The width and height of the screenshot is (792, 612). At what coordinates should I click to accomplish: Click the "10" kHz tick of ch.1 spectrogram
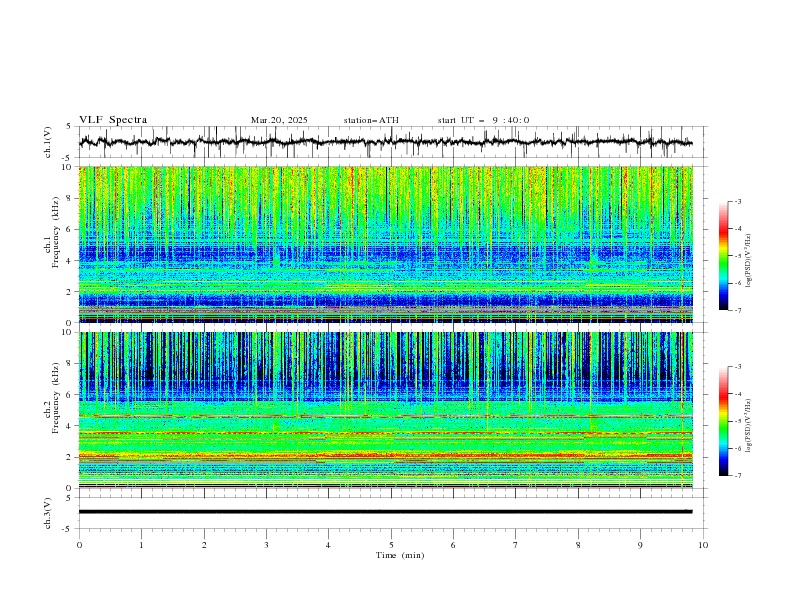(x=69, y=167)
